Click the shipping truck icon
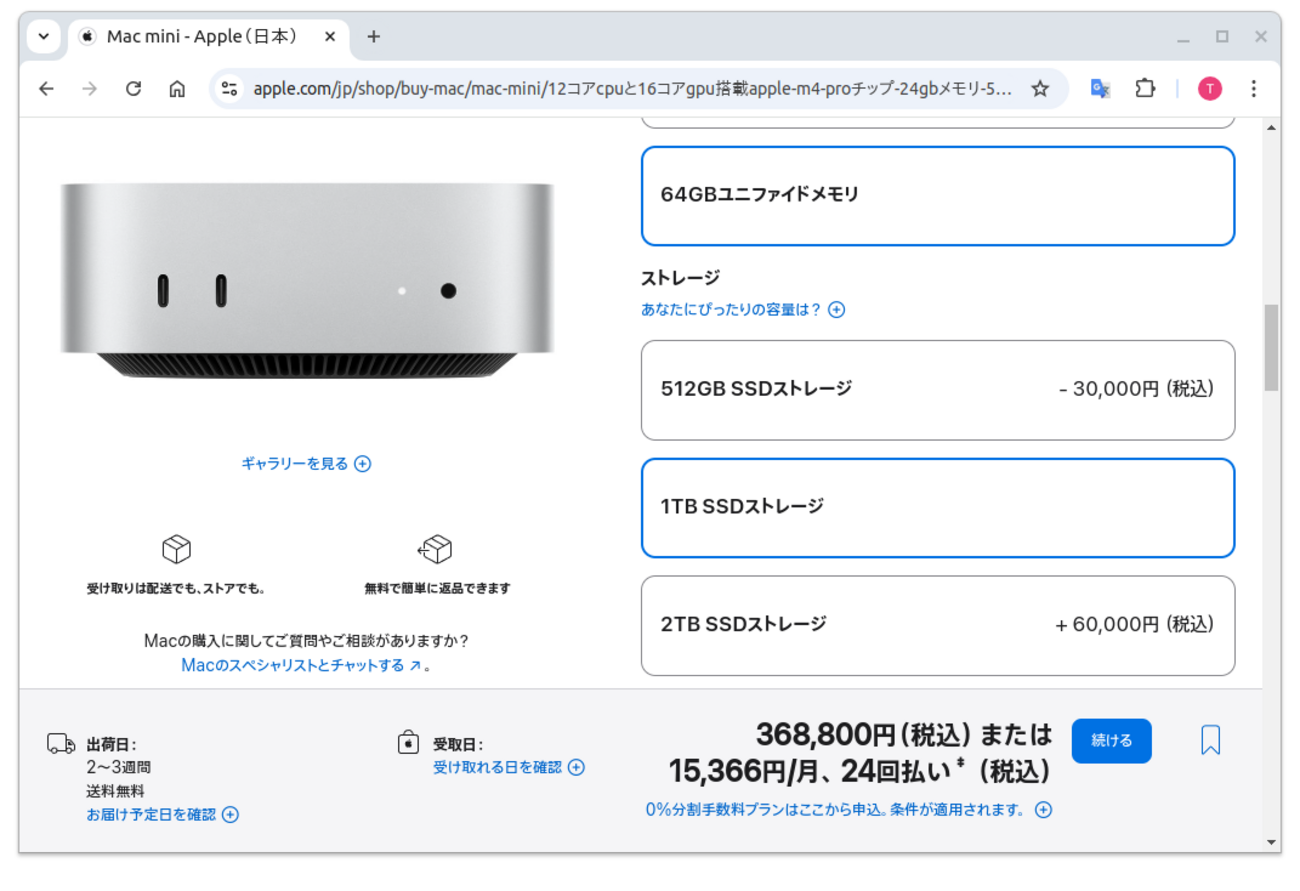Image resolution: width=1300 pixels, height=891 pixels. 61,744
